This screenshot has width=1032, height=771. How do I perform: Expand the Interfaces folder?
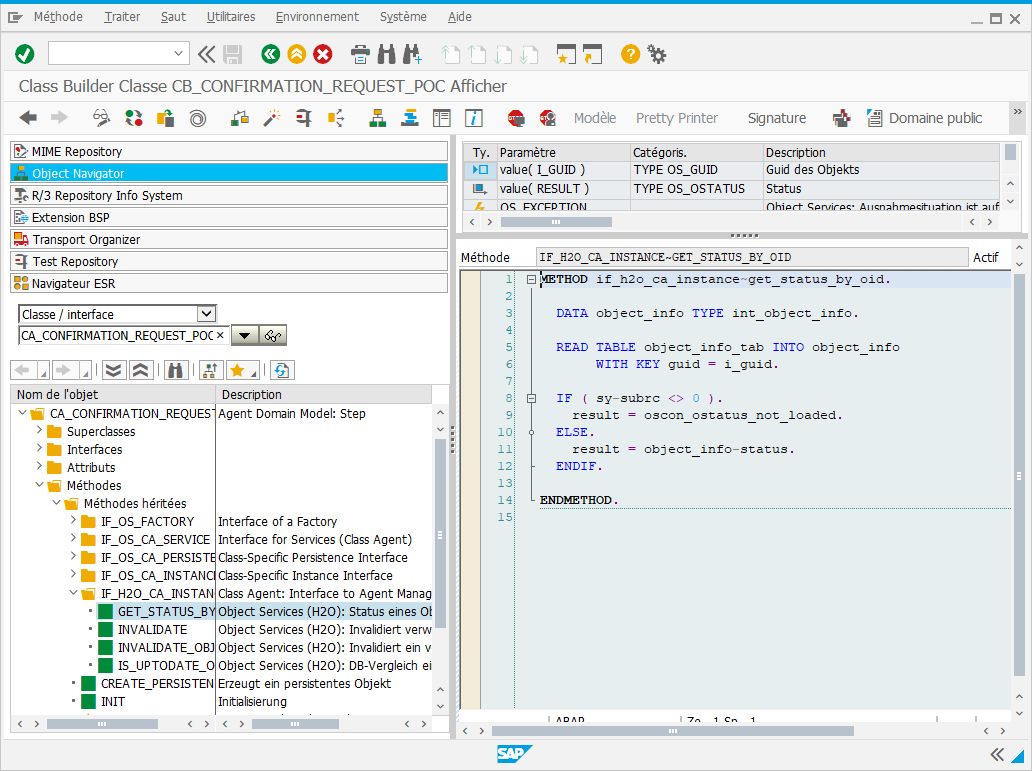click(x=39, y=448)
